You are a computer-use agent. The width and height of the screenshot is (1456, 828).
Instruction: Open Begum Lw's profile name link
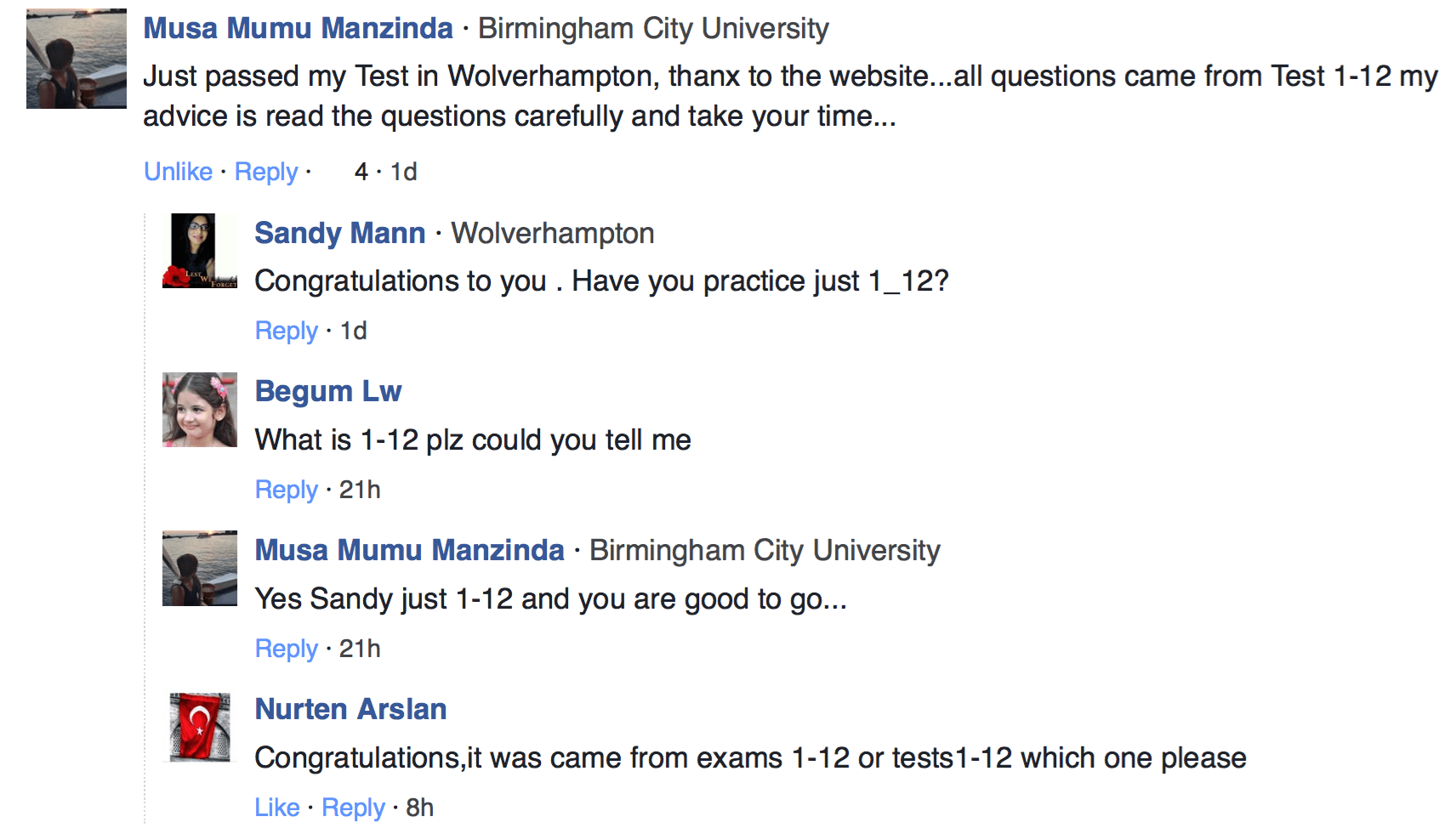(x=327, y=391)
